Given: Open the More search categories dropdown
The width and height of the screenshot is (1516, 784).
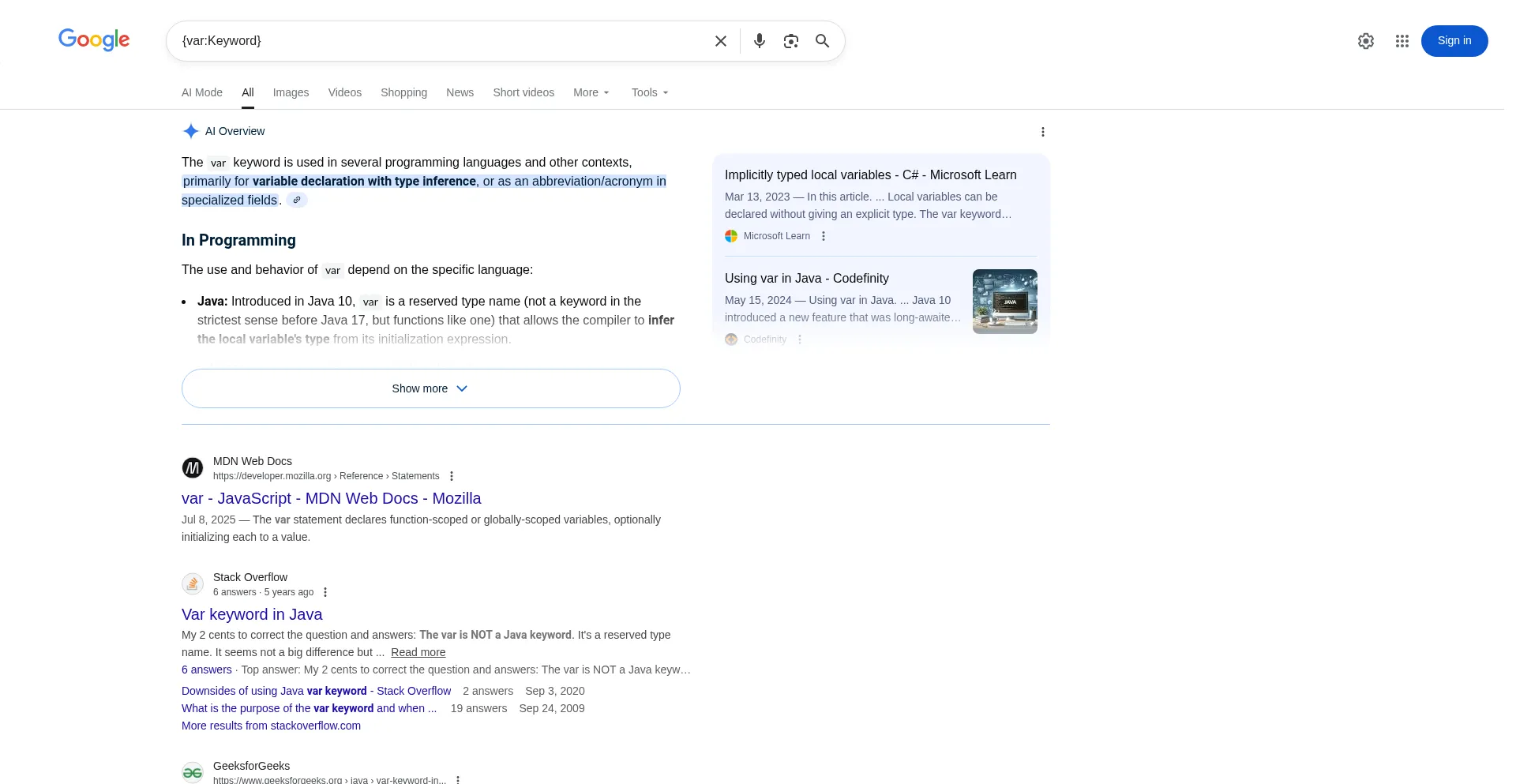Looking at the screenshot, I should pos(591,92).
